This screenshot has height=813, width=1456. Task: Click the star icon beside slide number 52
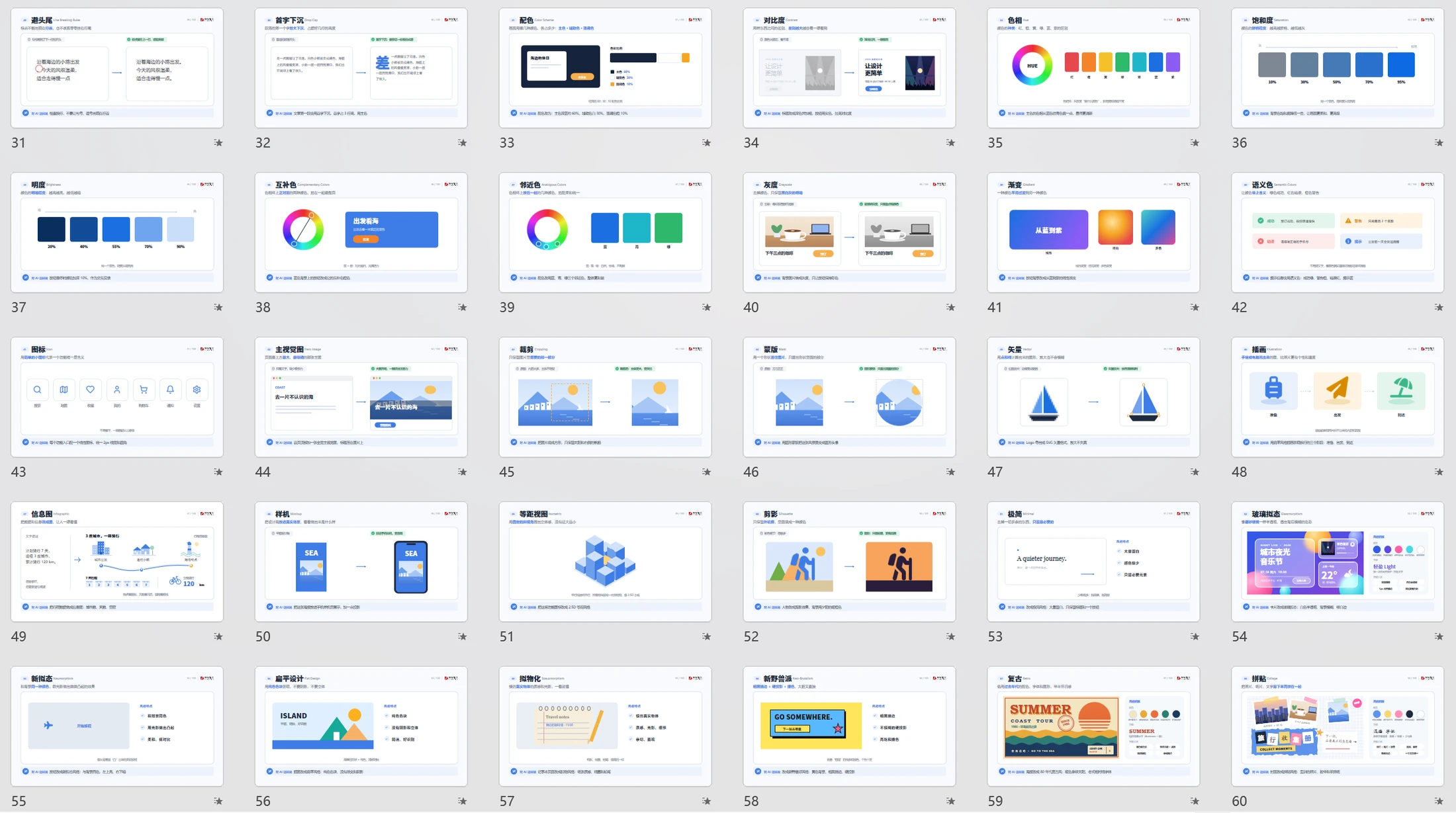pos(951,637)
